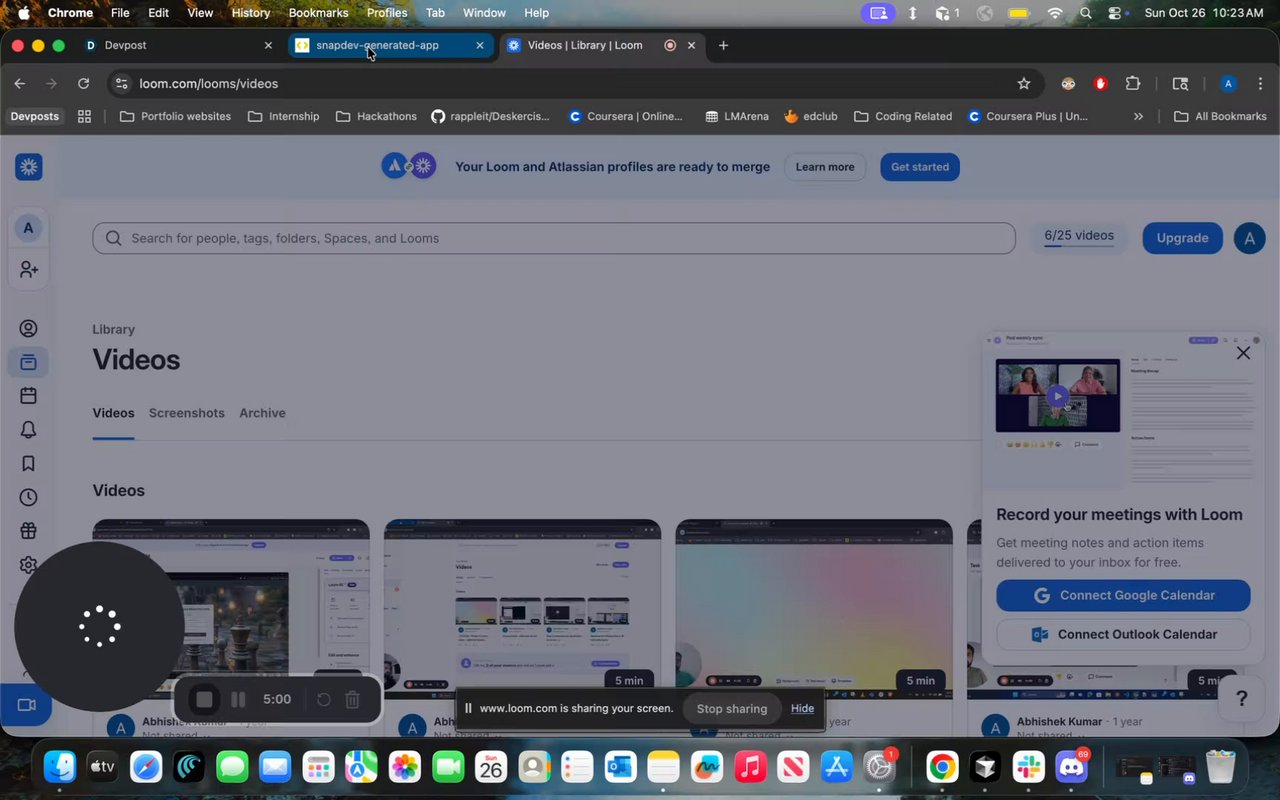
Task: Open the Chrome apps grid in bookmarks bar
Action: coord(84,116)
